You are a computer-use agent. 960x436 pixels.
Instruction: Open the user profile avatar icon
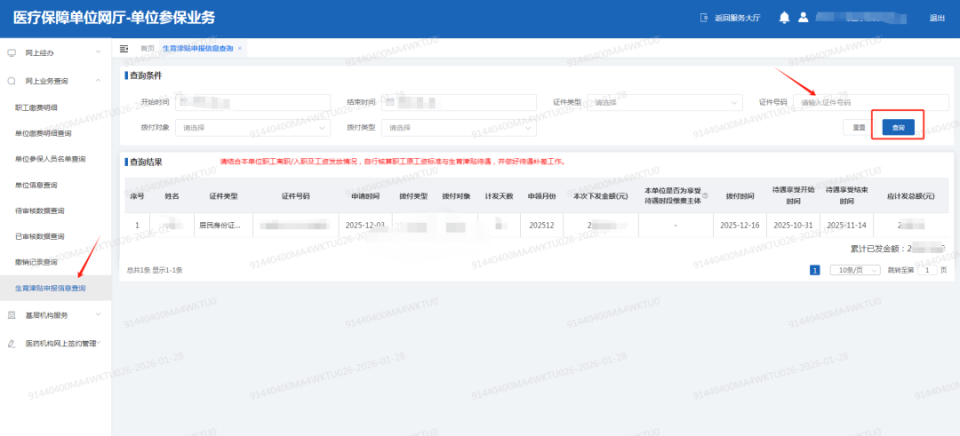click(x=803, y=18)
